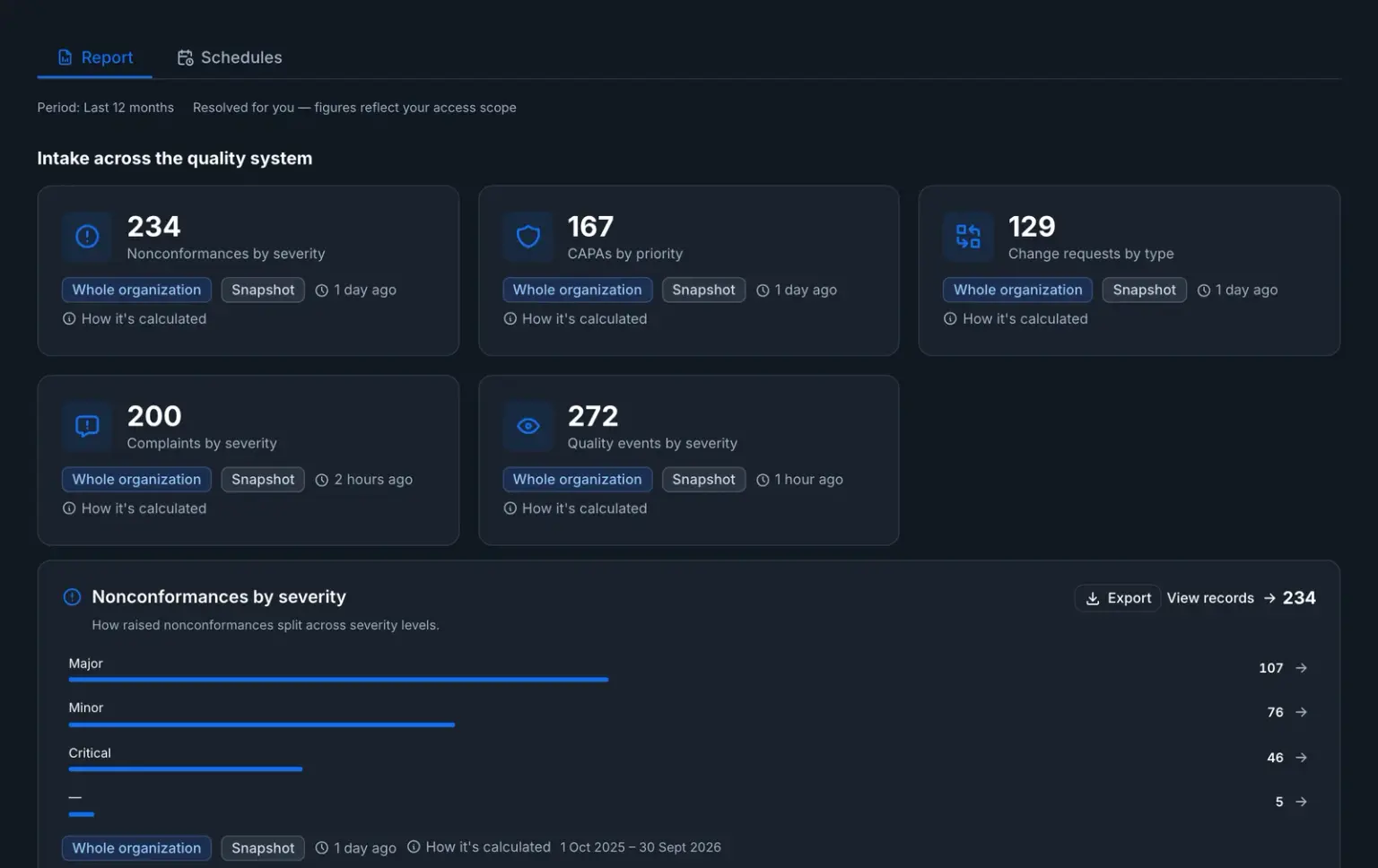This screenshot has width=1378, height=868.
Task: Open How it's calculated on CAPAs card
Action: [575, 318]
